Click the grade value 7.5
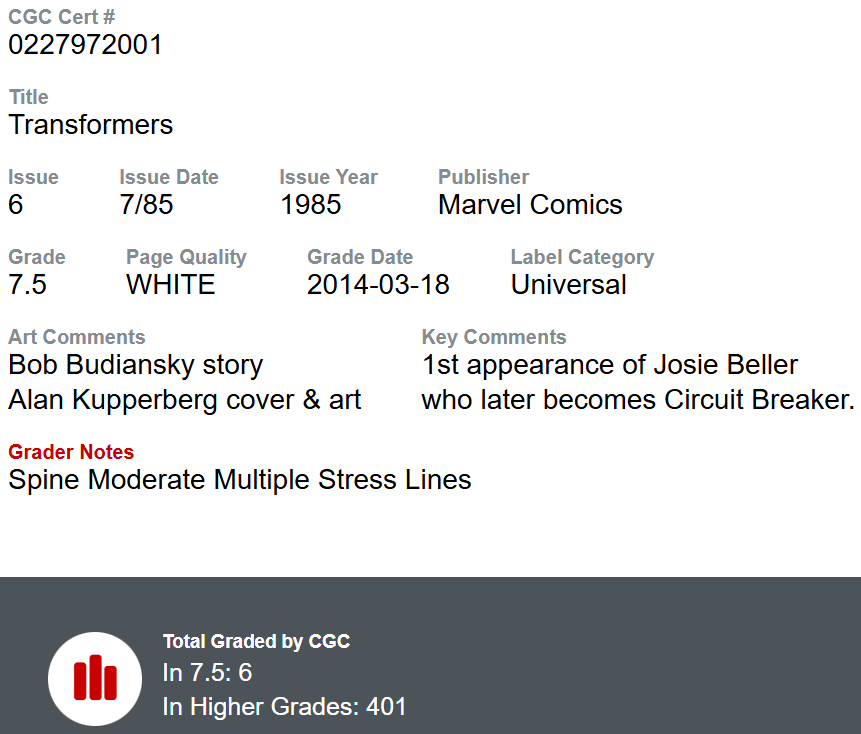The height and width of the screenshot is (734, 861). click(x=28, y=285)
